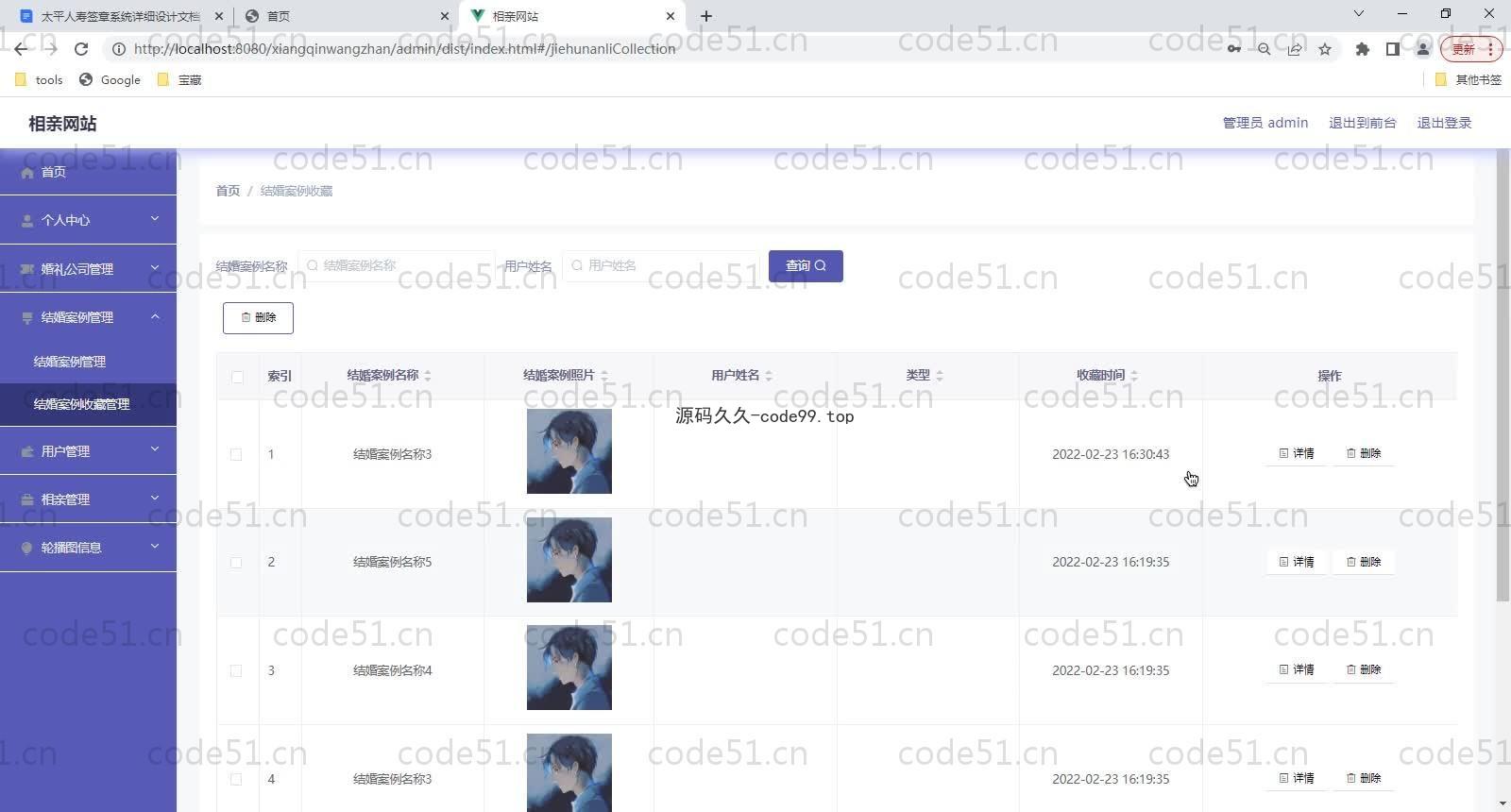
Task: Toggle browser side panel icon
Action: point(1392,49)
